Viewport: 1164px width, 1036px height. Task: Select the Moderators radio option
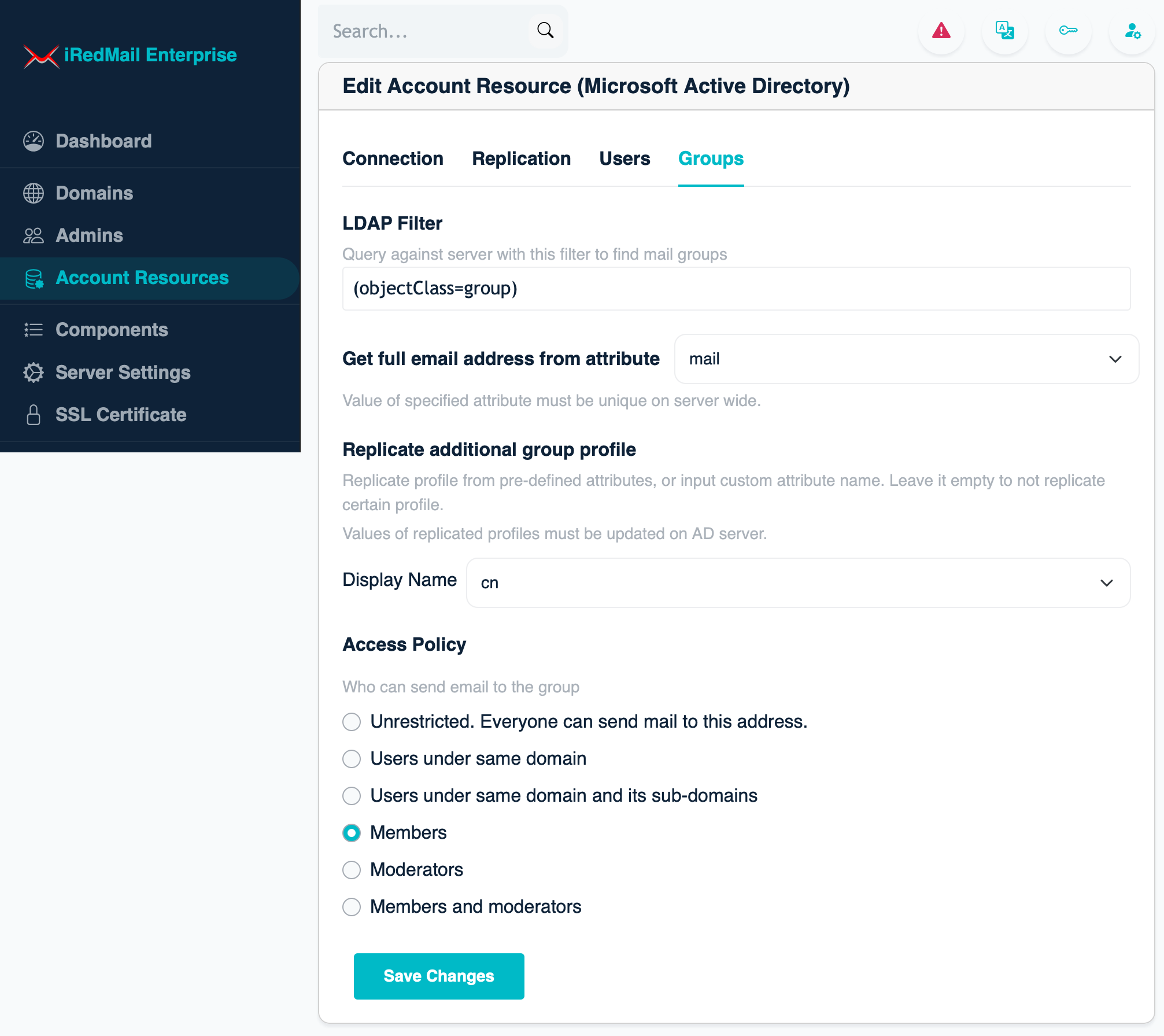[x=352, y=870]
